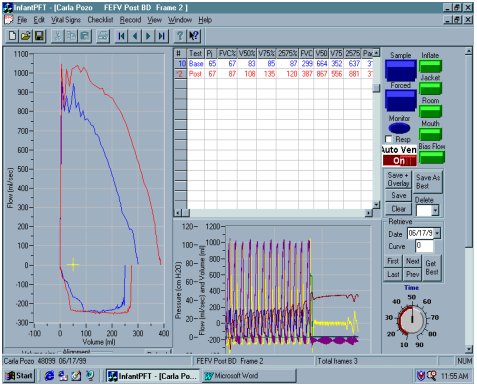Open the Retrieve Date dropdown

coord(437,233)
